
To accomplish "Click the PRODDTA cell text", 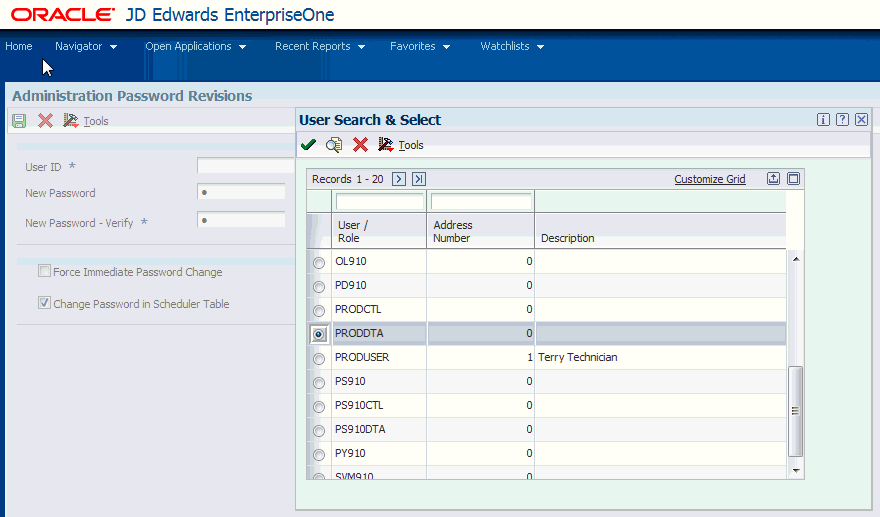I will coord(359,333).
